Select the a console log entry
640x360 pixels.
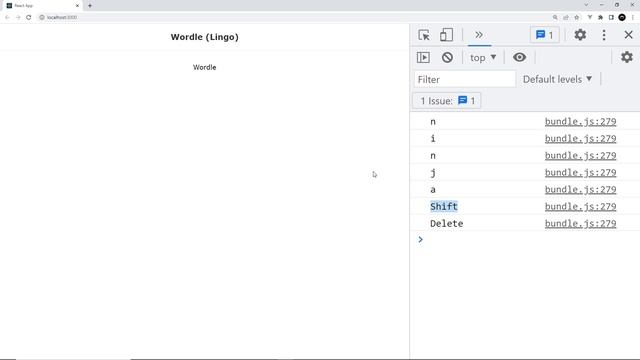[433, 190]
